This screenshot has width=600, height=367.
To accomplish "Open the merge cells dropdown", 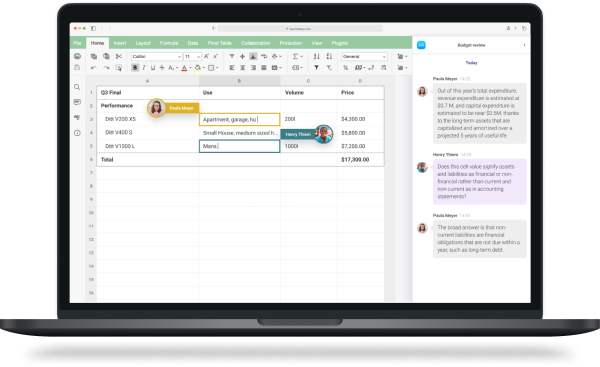I will pyautogui.click(x=277, y=68).
